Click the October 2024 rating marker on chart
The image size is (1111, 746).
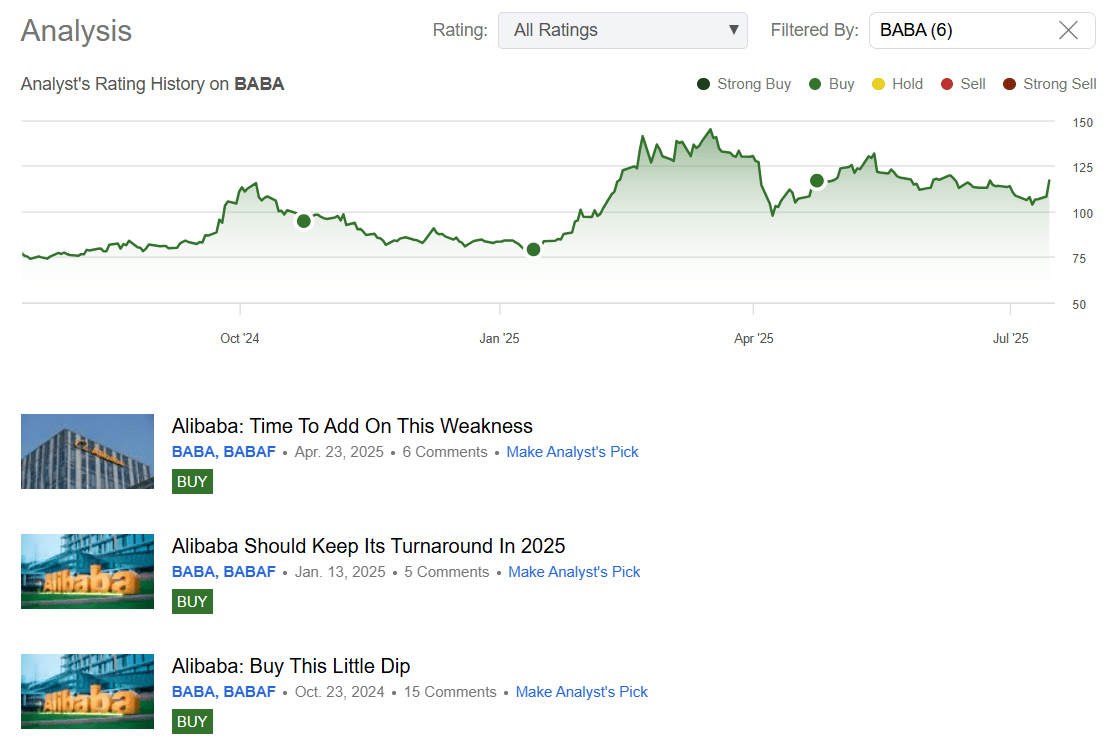pos(304,220)
